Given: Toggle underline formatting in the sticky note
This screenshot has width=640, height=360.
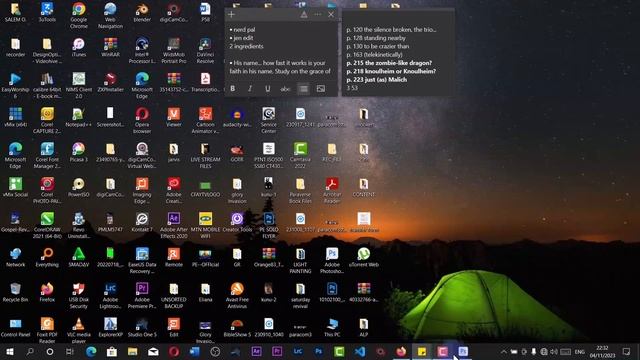Looking at the screenshot, I should (267, 89).
